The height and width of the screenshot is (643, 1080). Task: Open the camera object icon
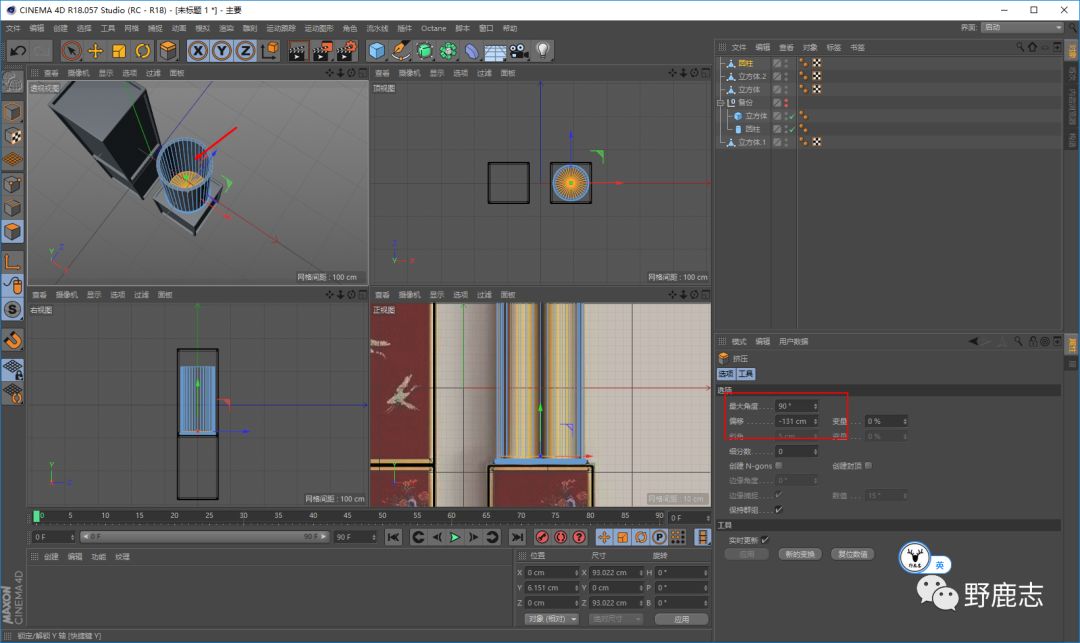[519, 50]
